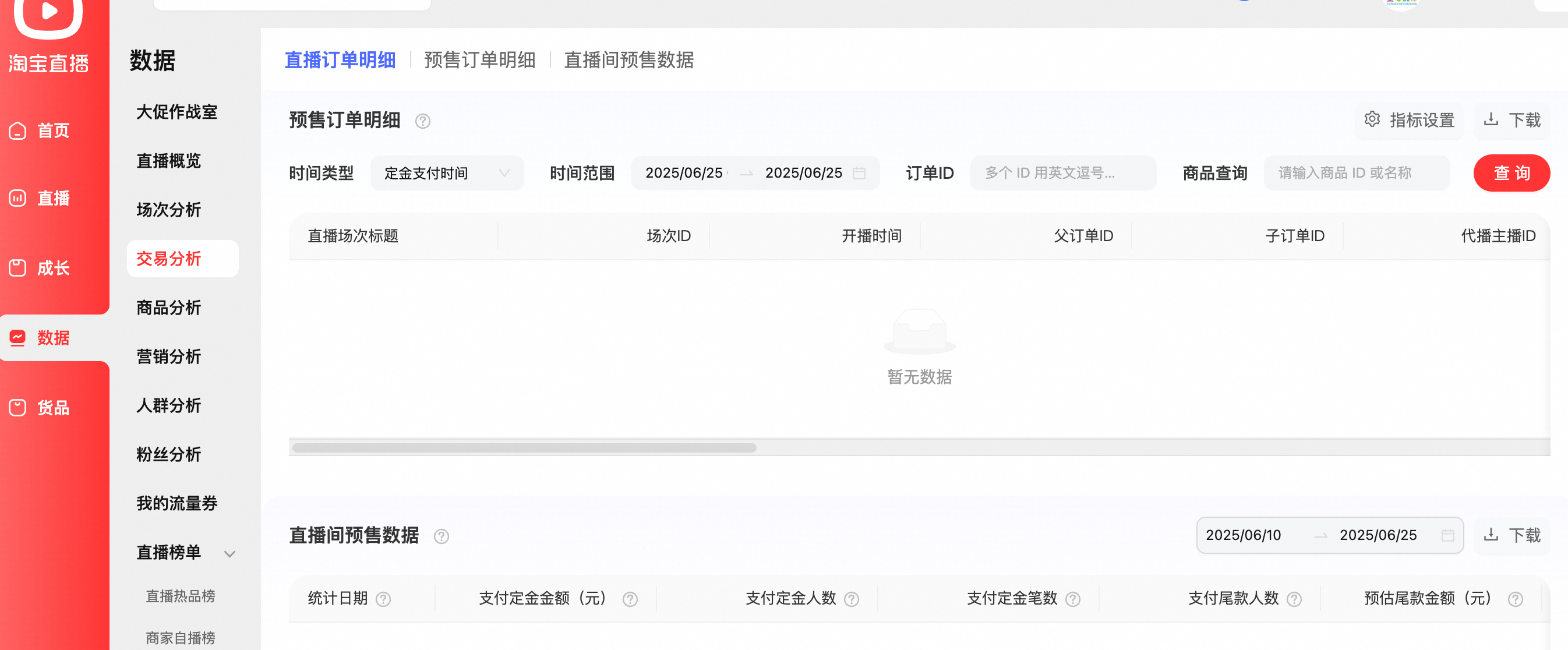Image resolution: width=1568 pixels, height=650 pixels.
Task: Open 我的流量券 in the data menu
Action: pyautogui.click(x=176, y=503)
